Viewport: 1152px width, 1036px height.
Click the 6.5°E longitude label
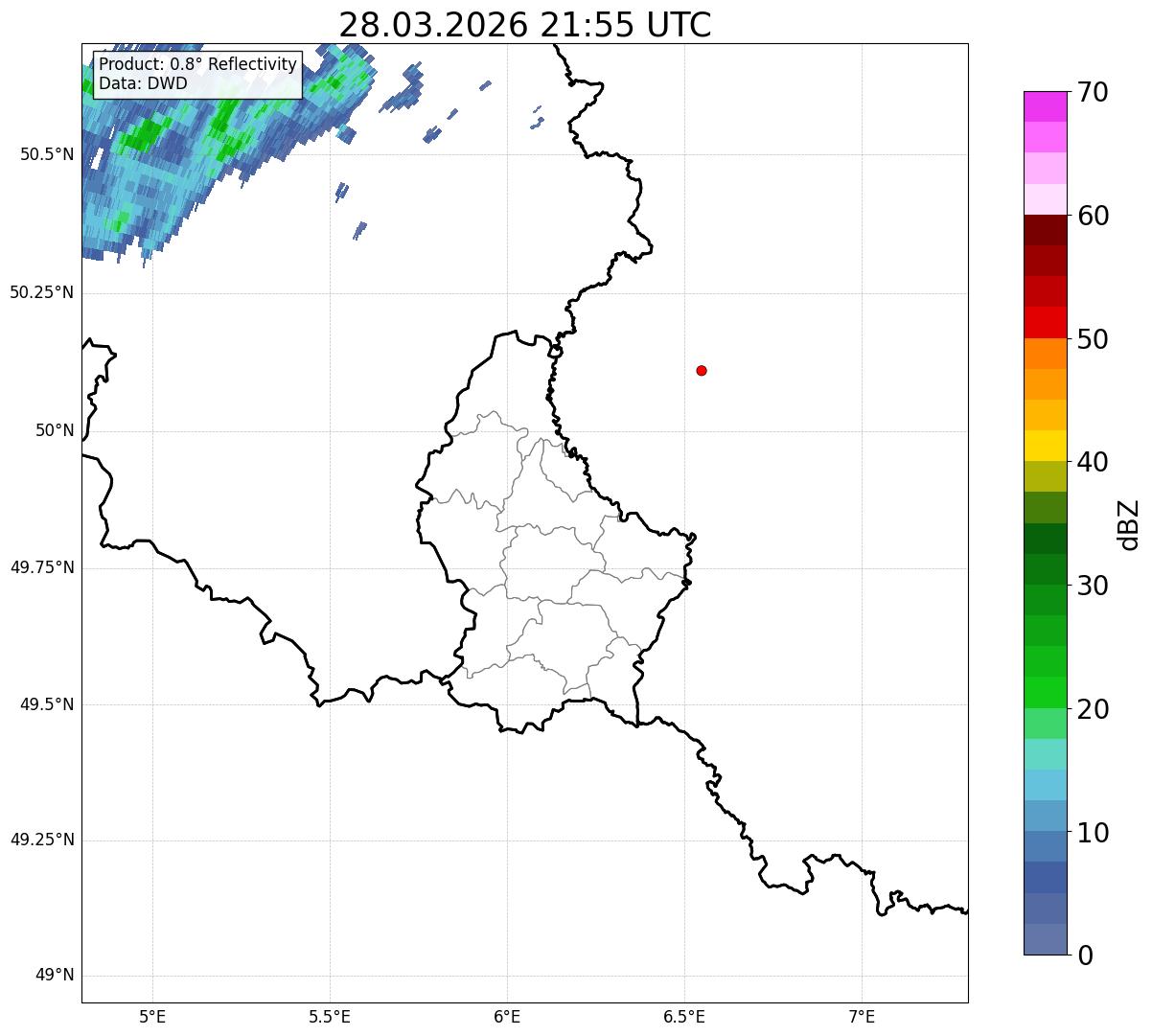684,1016
